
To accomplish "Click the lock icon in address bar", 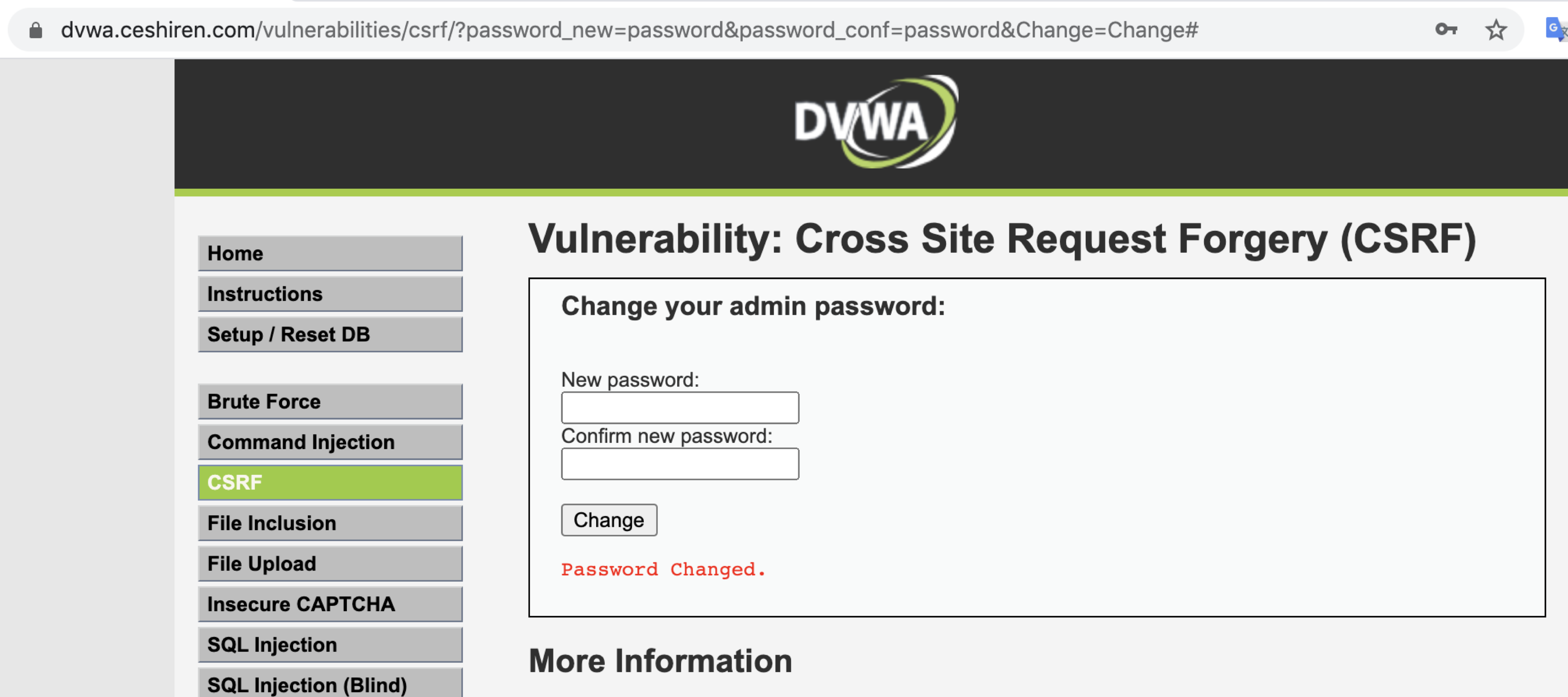I will pos(36,31).
